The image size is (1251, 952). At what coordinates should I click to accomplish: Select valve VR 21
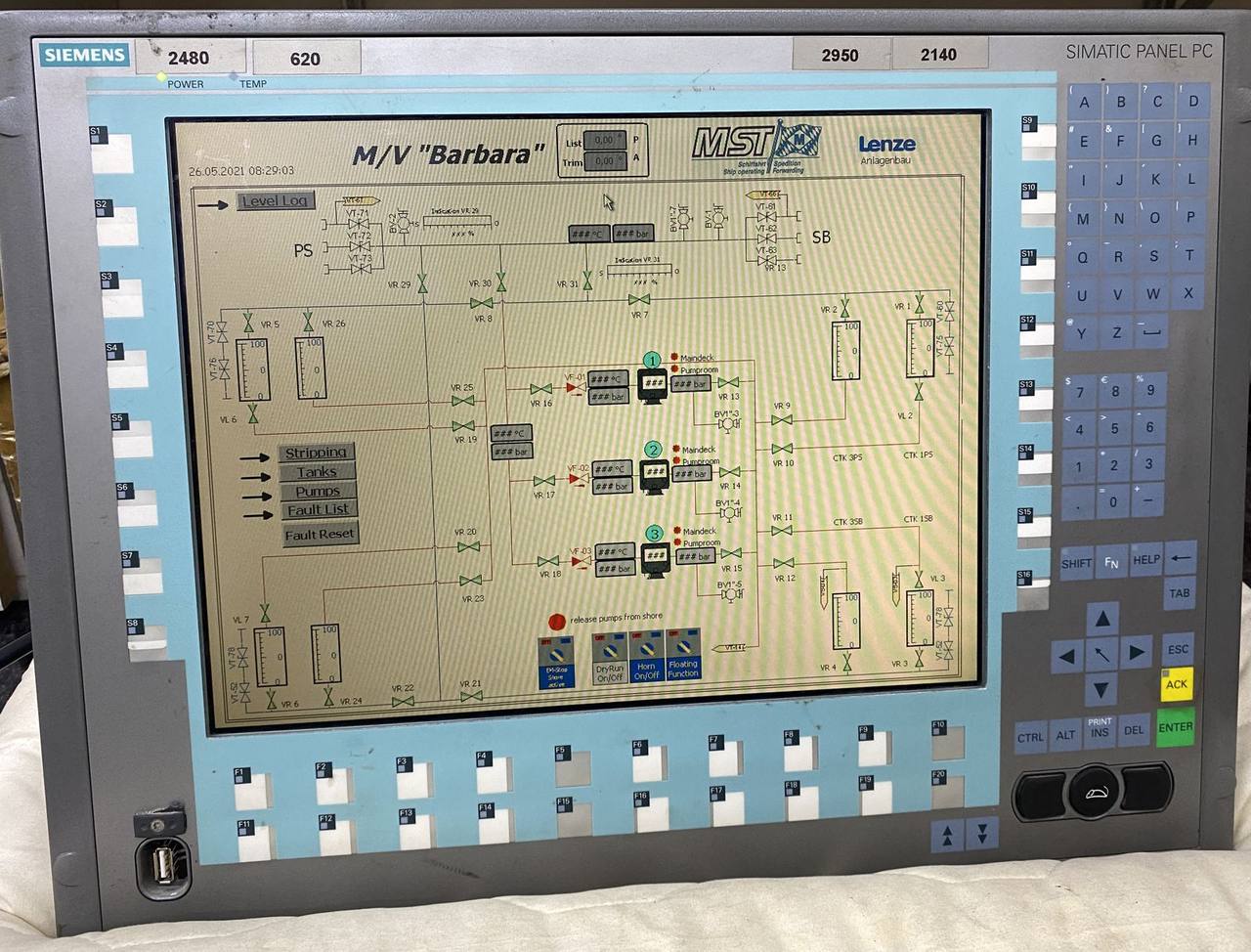(471, 697)
